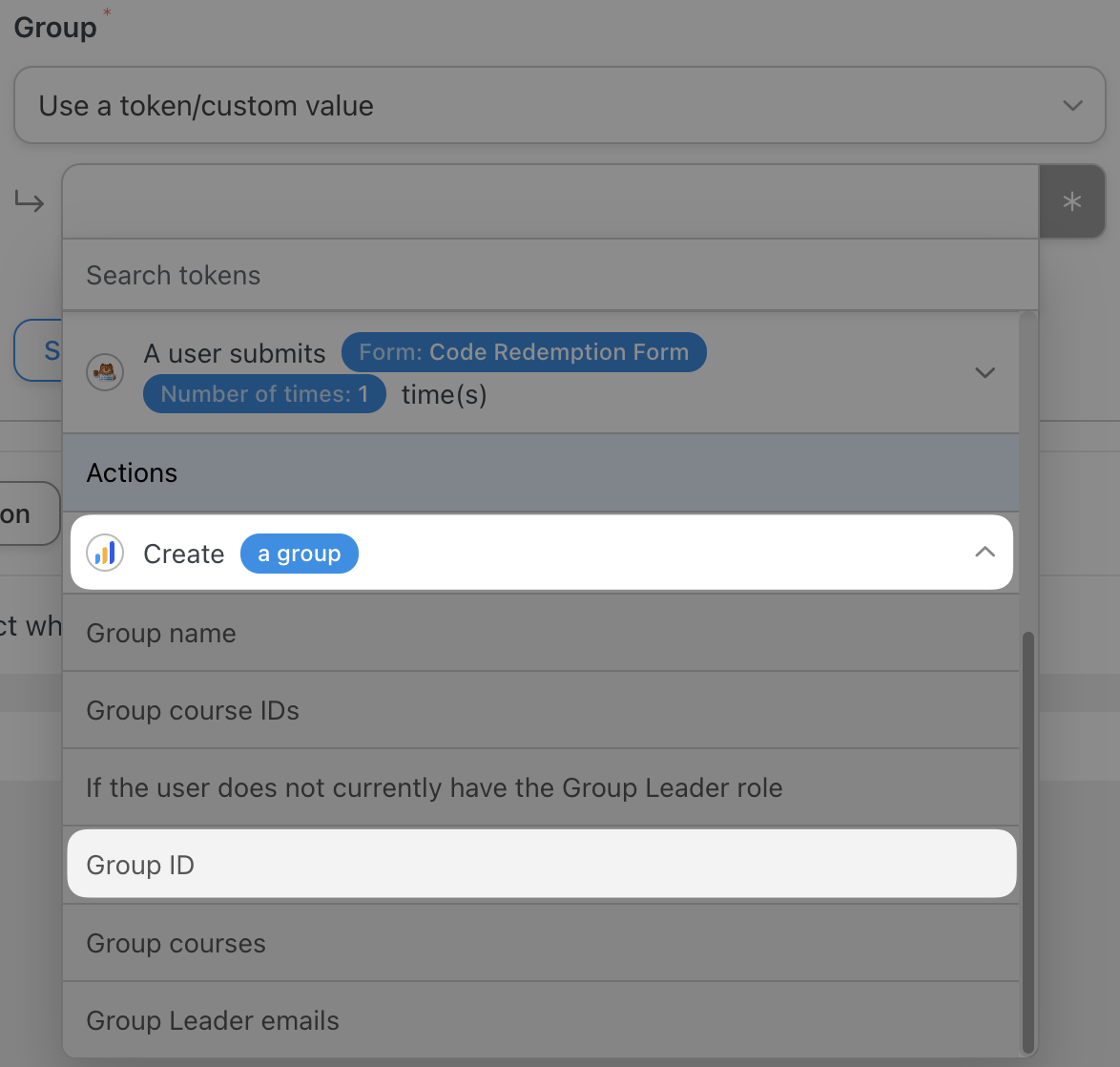The width and height of the screenshot is (1120, 1067).
Task: Click the indent arrow icon beside the token field
Action: [30, 201]
